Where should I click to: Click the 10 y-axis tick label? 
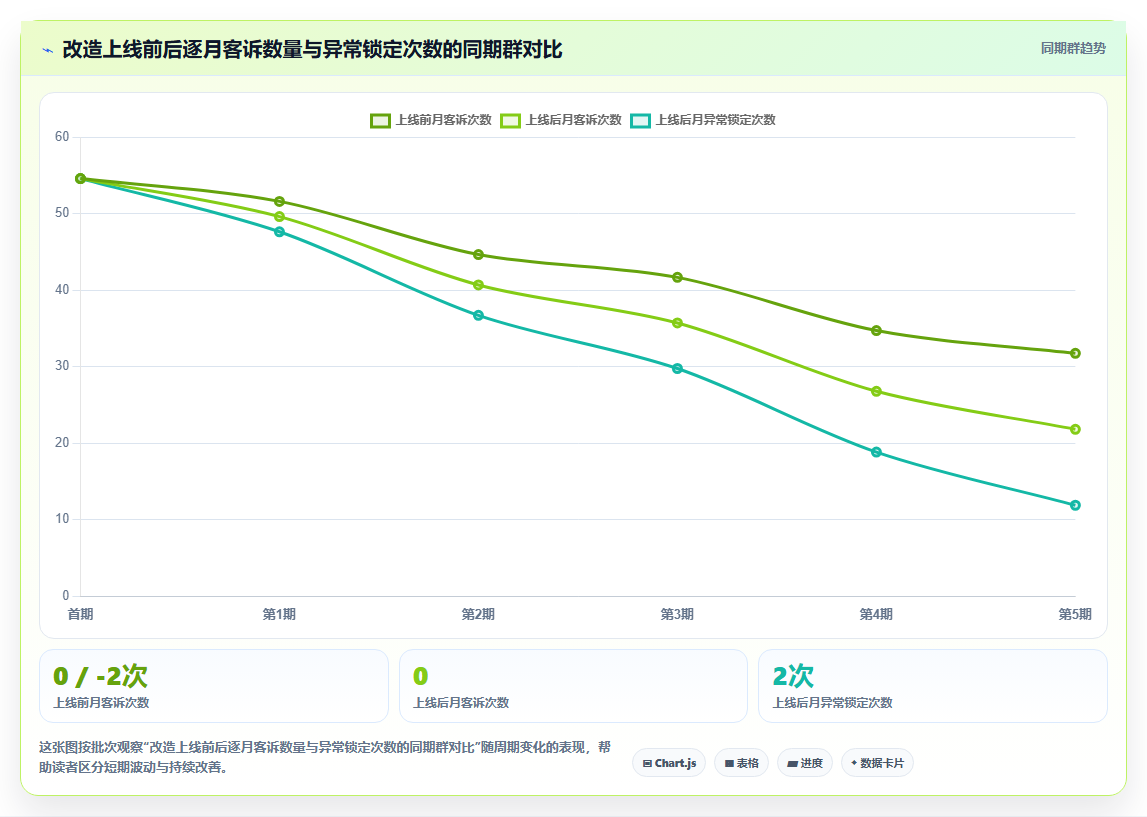click(x=62, y=519)
